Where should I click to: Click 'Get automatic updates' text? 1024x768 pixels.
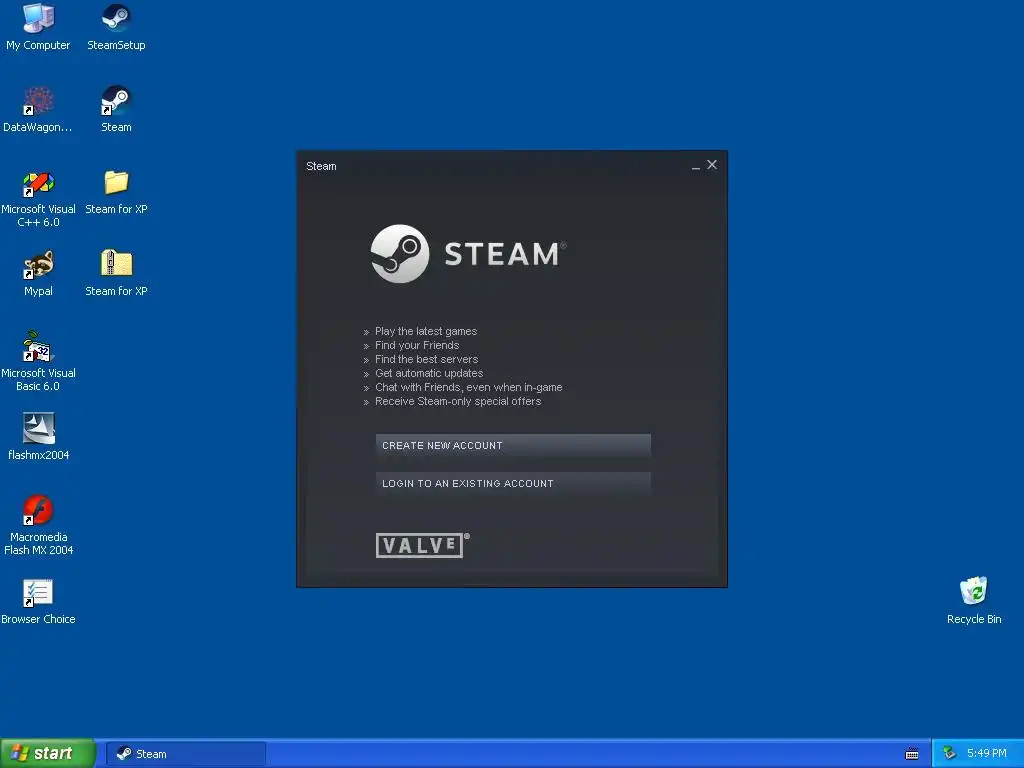429,374
